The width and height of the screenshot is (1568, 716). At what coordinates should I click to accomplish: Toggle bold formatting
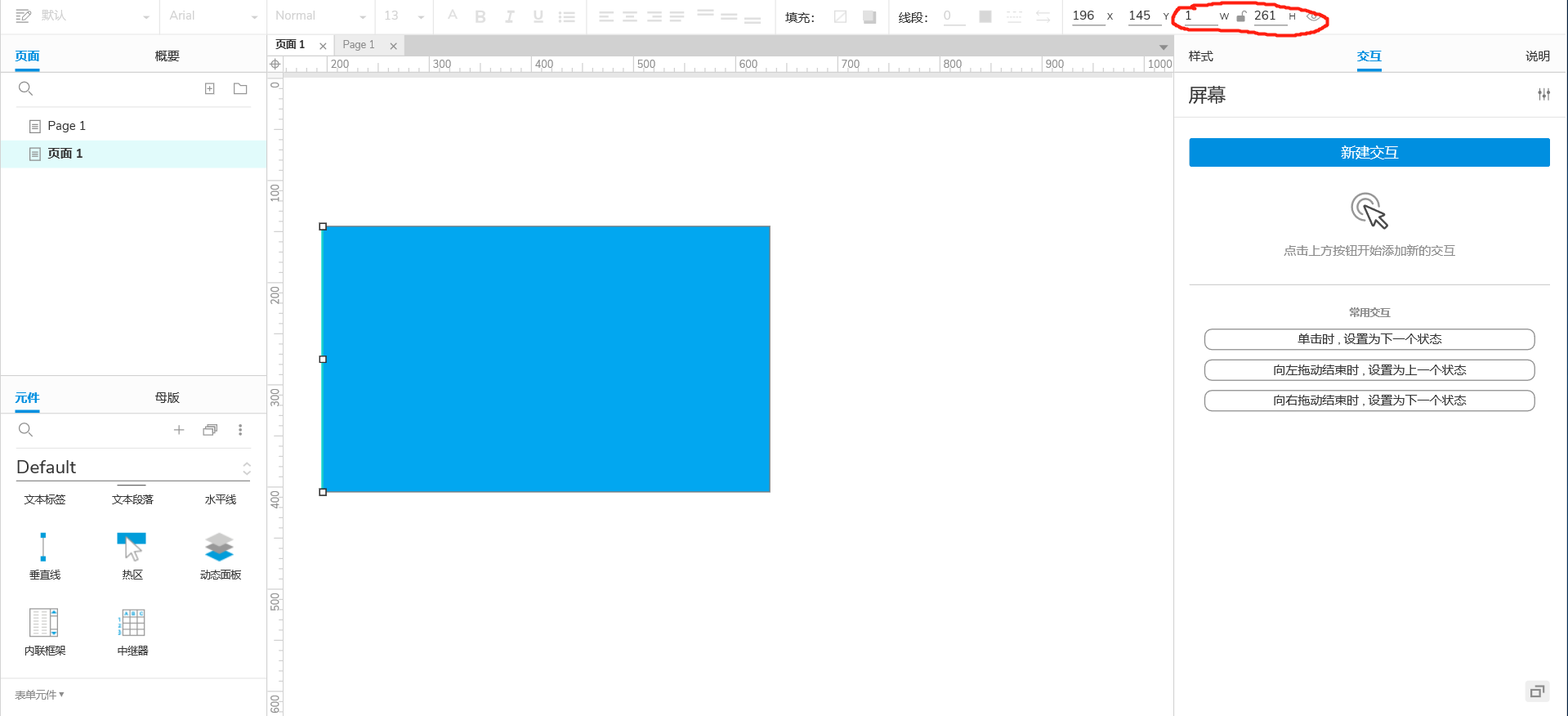tap(480, 16)
